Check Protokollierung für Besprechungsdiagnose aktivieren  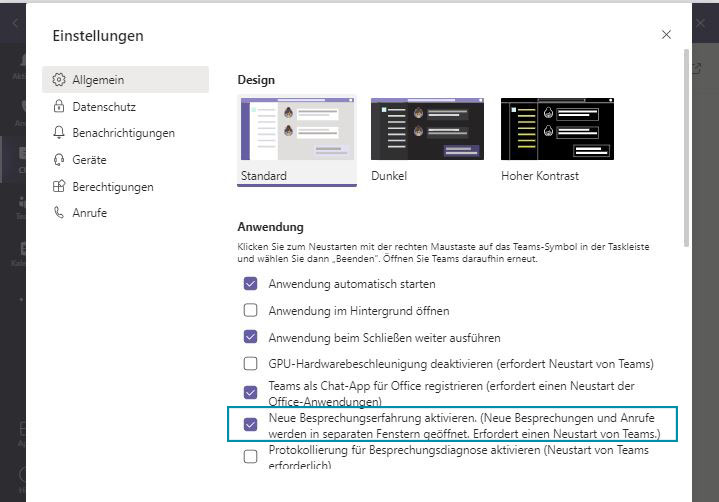tap(250, 457)
